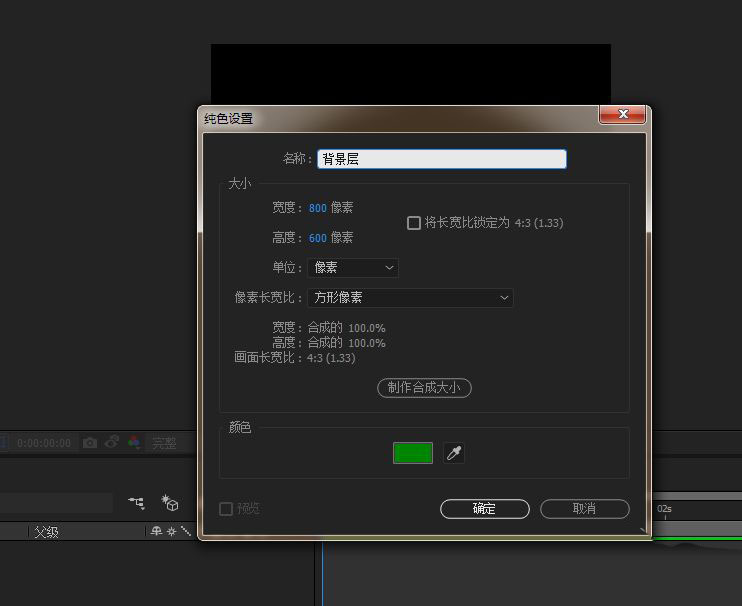This screenshot has width=742, height=606.
Task: Click the 02s marker on time ruler
Action: (664, 509)
